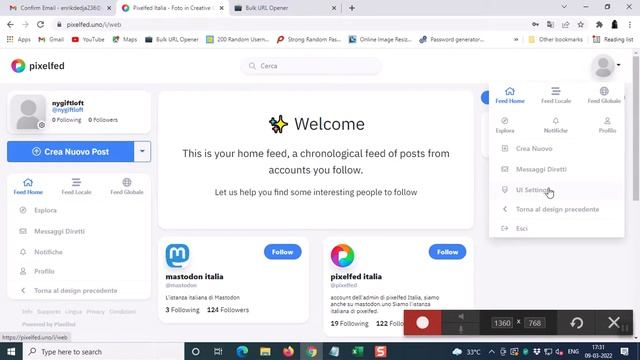Click page vertical scrollbar

636,128
